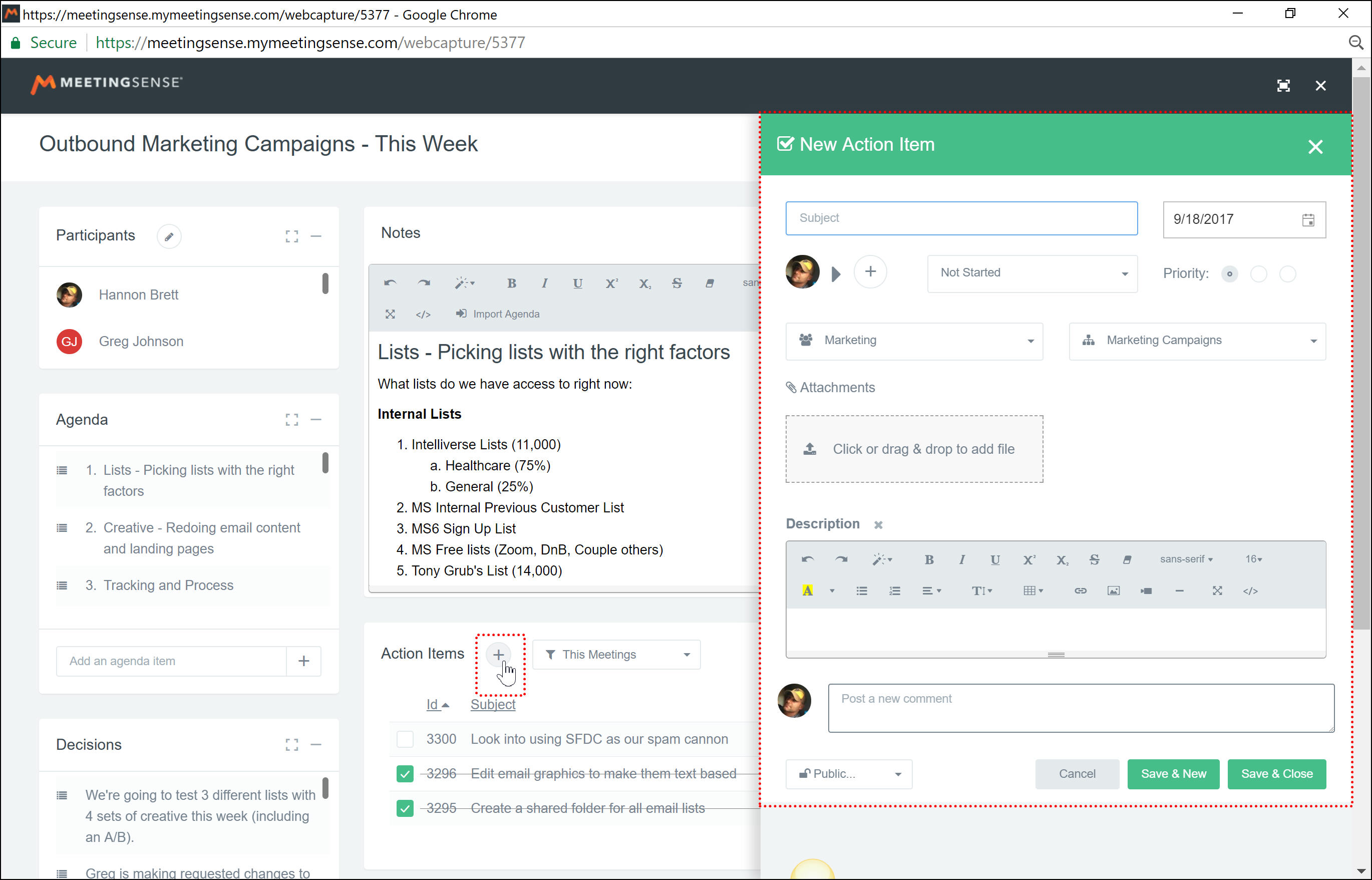Image resolution: width=1372 pixels, height=880 pixels.
Task: Click the yellow font color swatch
Action: 807,591
